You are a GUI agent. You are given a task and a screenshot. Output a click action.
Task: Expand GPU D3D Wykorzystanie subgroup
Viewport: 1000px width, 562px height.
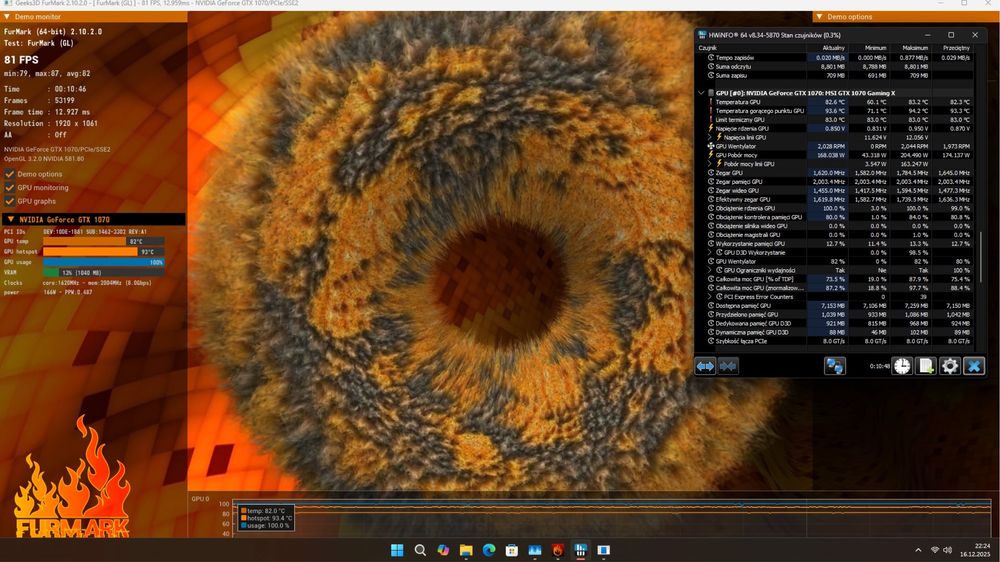(710, 253)
